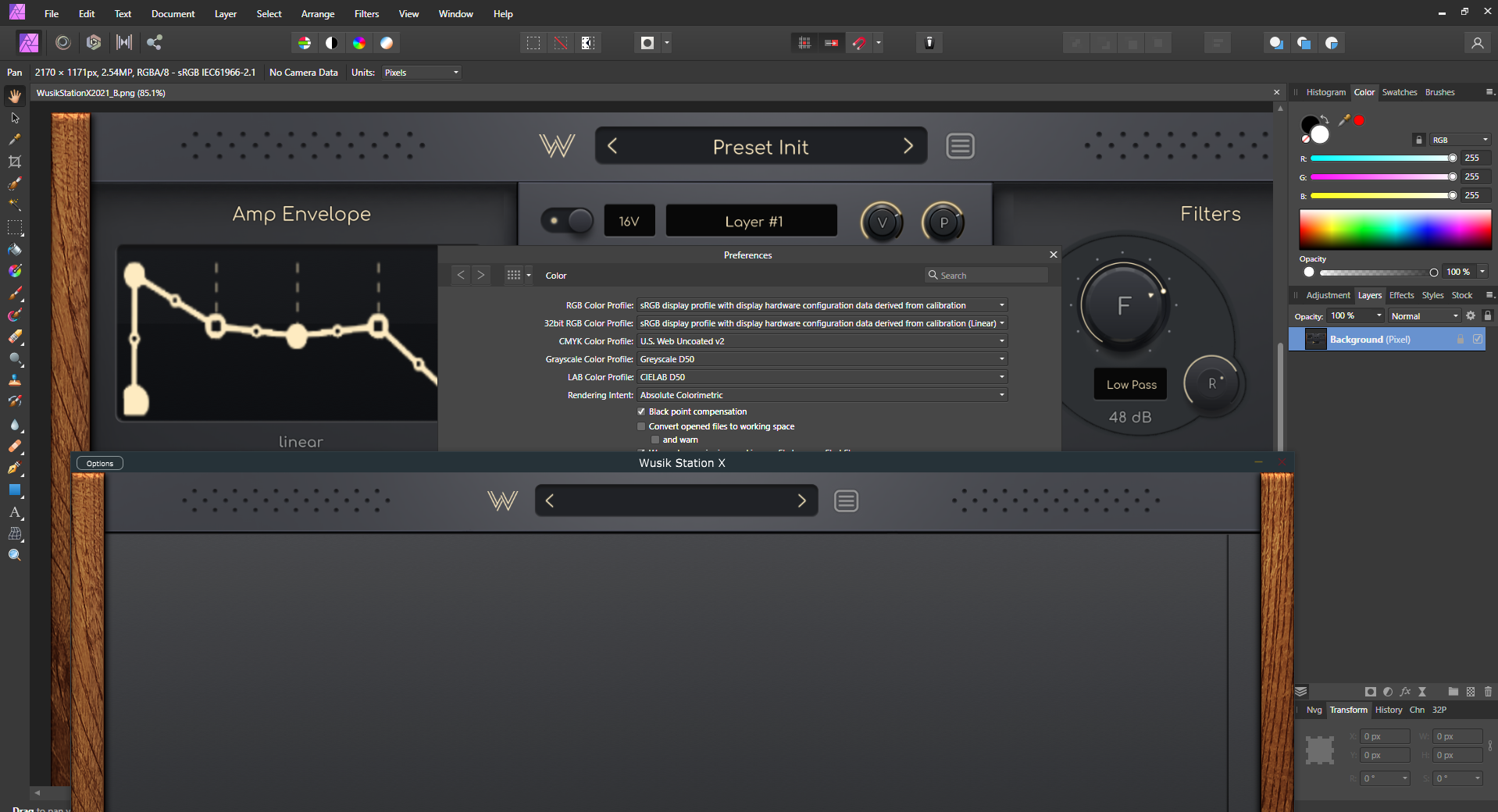Switch to the Histogram tab

point(1325,92)
